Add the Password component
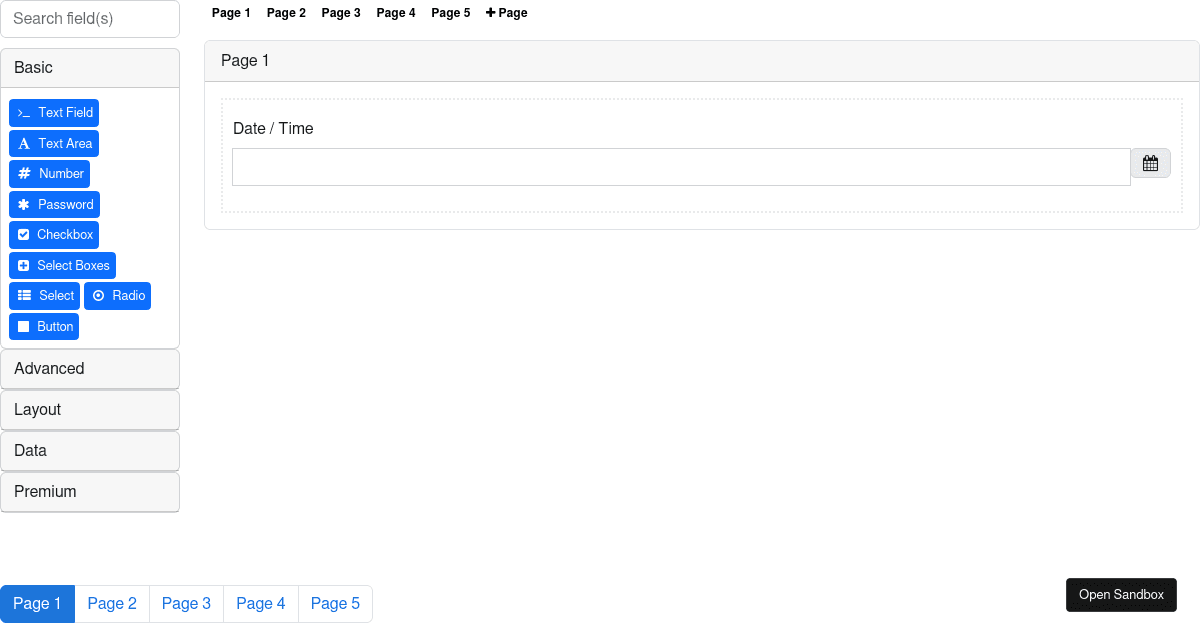The height and width of the screenshot is (630, 1200). 54,204
